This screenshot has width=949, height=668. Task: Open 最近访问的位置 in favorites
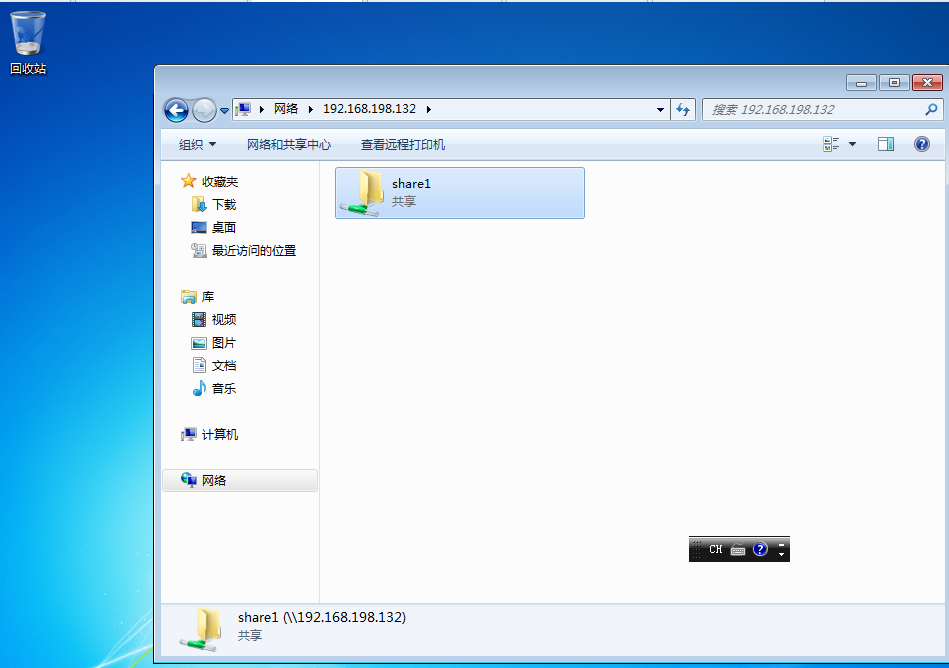point(254,250)
